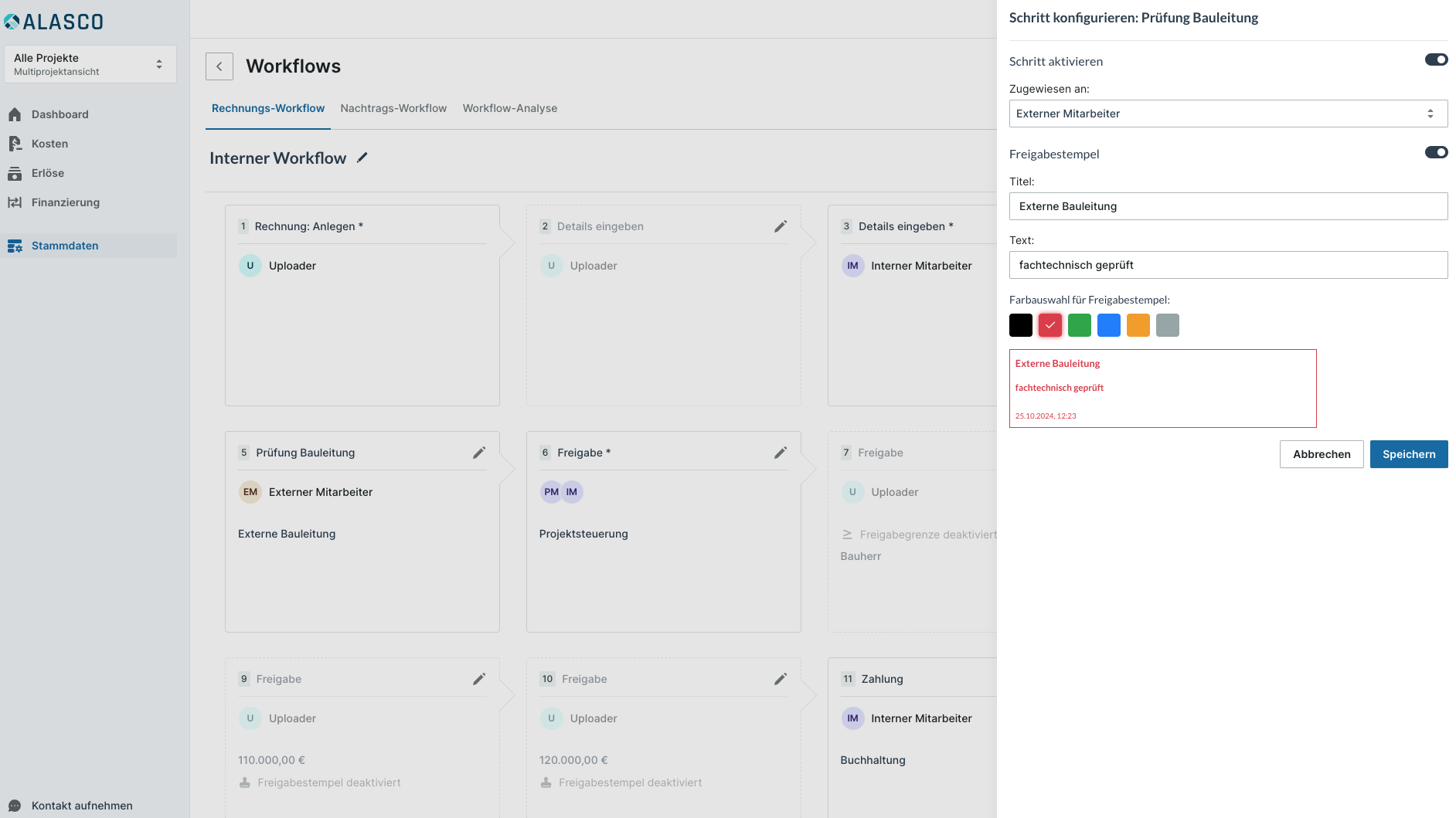Viewport: 1456px width, 818px height.
Task: Select the green stamp color swatch
Action: coord(1079,325)
